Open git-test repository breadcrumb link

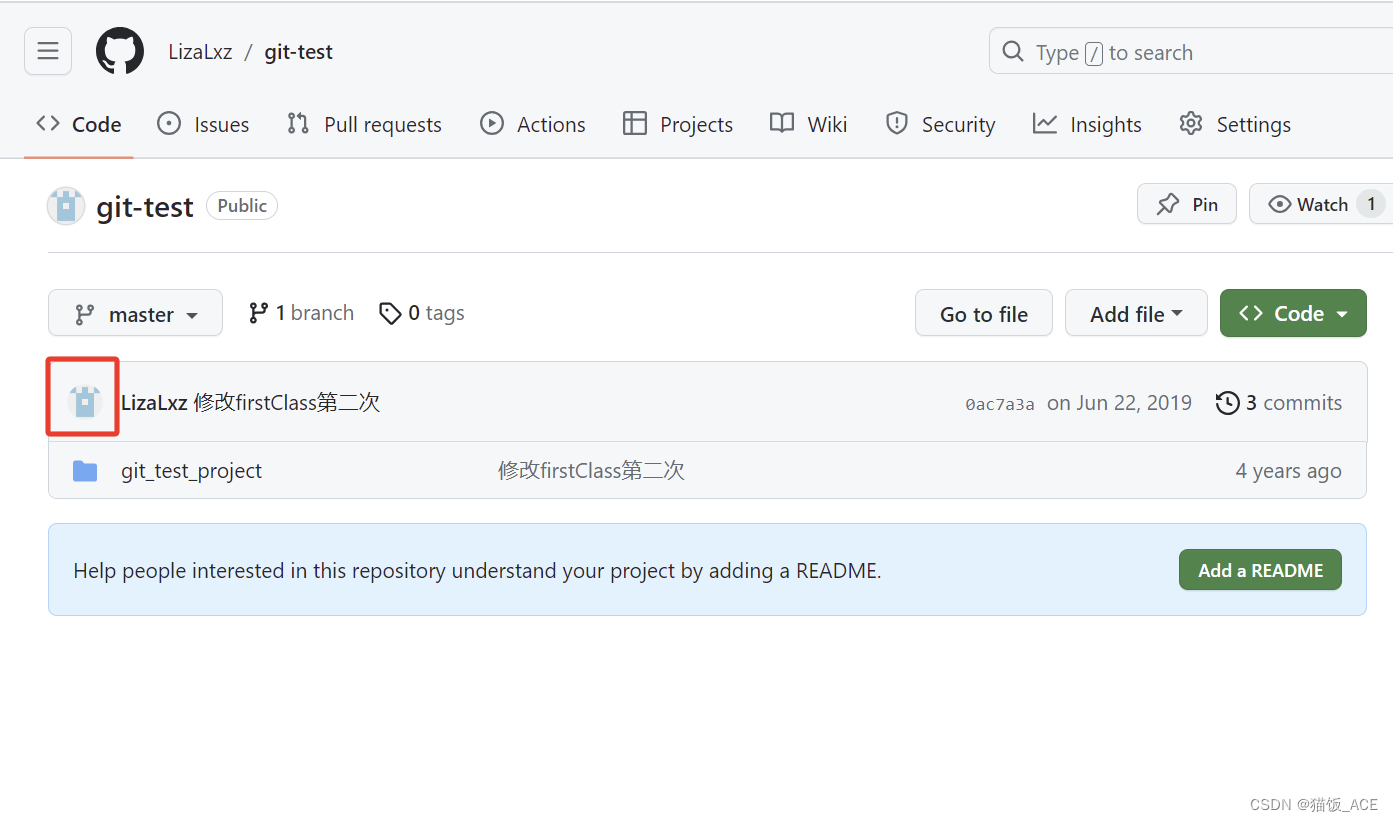coord(298,52)
